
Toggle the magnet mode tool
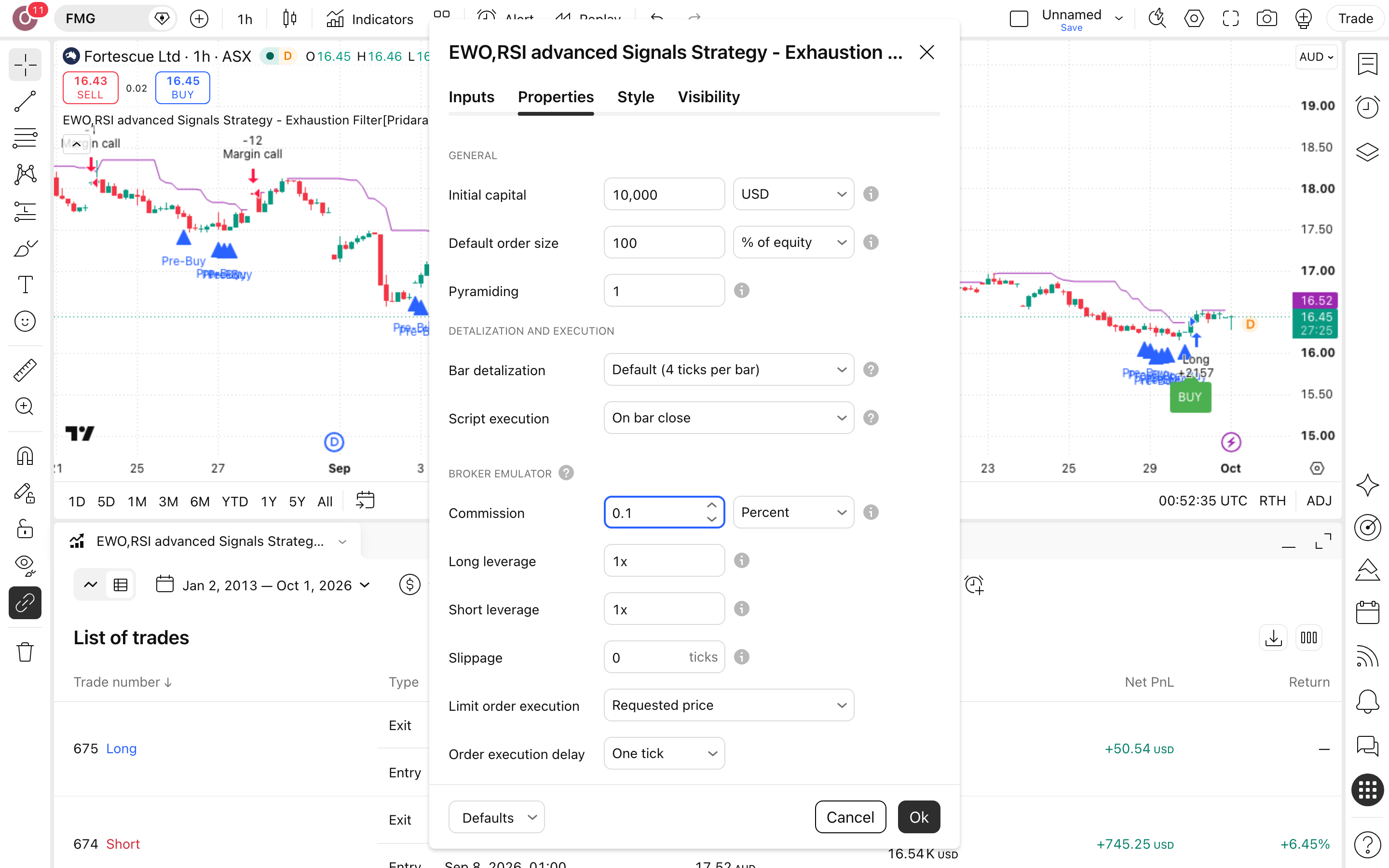tap(25, 456)
